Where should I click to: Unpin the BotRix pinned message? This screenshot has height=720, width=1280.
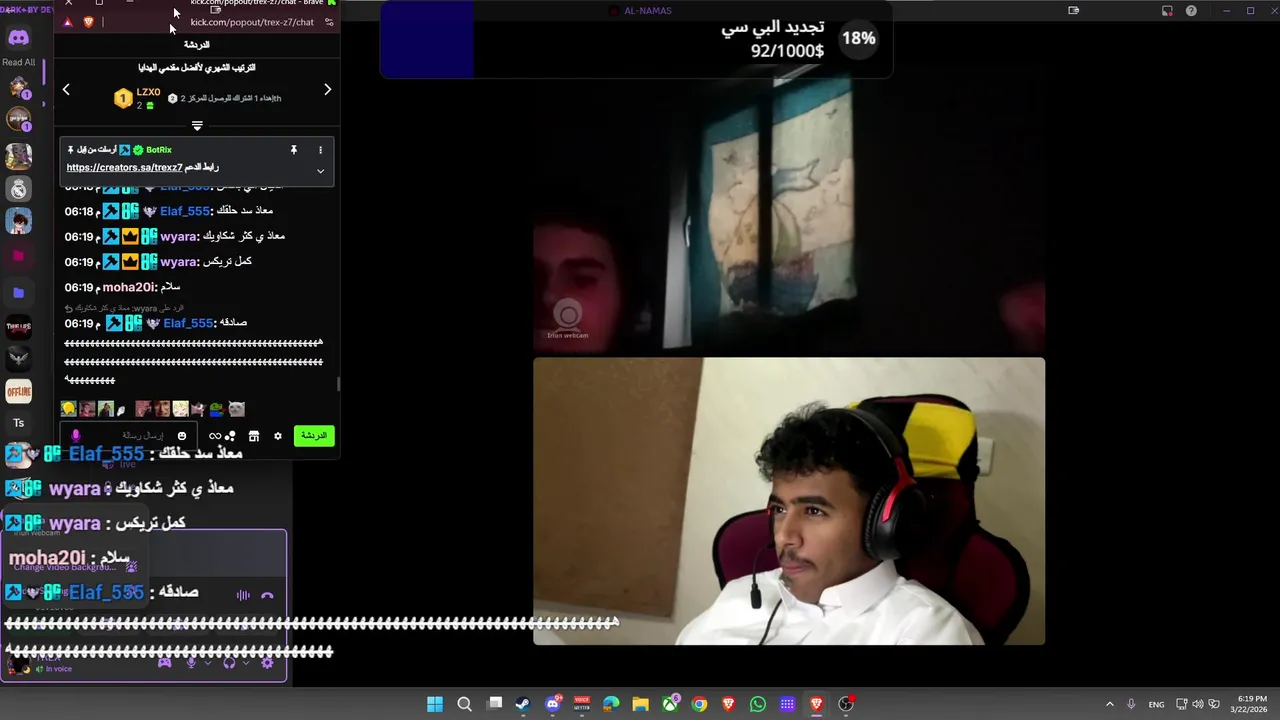click(x=294, y=150)
